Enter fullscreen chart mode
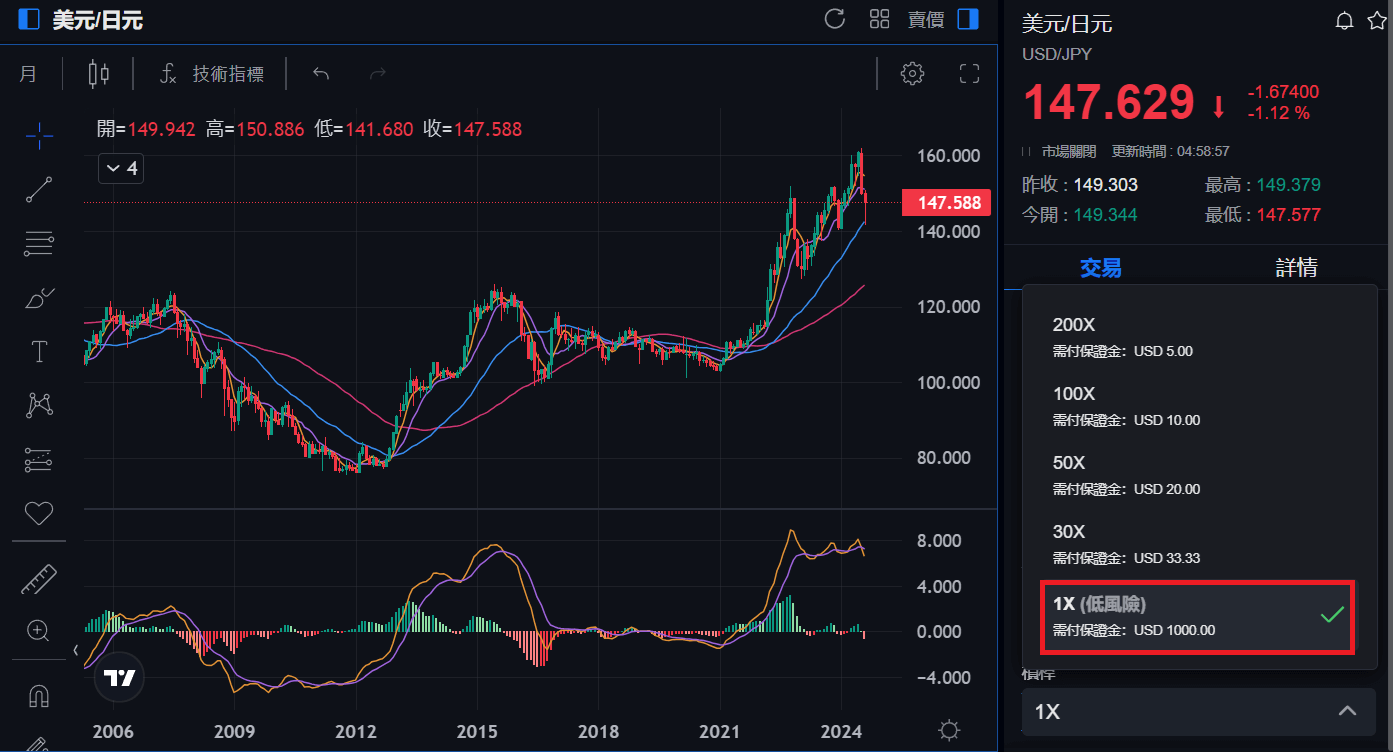Viewport: 1393px width, 752px height. point(969,73)
